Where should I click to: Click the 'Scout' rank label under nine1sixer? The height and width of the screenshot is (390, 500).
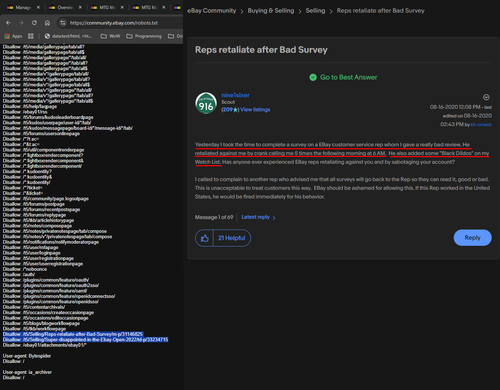(x=228, y=102)
